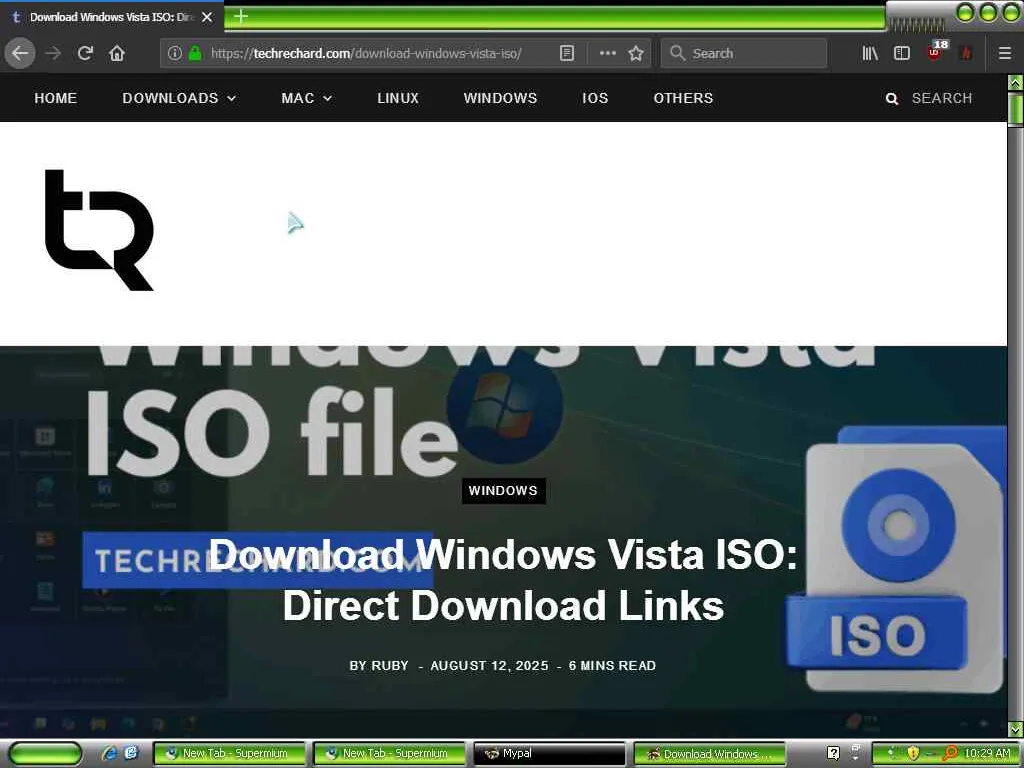Open the WINDOWS nav menu item
The image size is (1024, 768).
click(x=500, y=98)
